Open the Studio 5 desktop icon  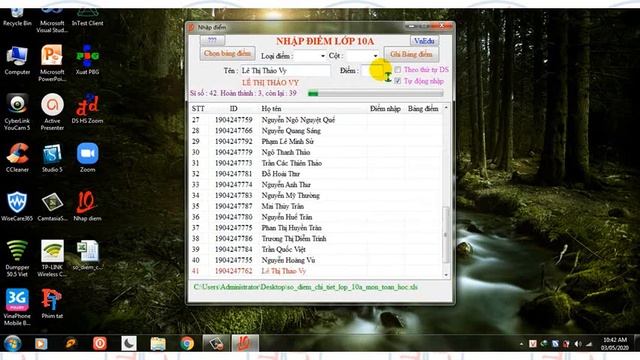click(52, 158)
